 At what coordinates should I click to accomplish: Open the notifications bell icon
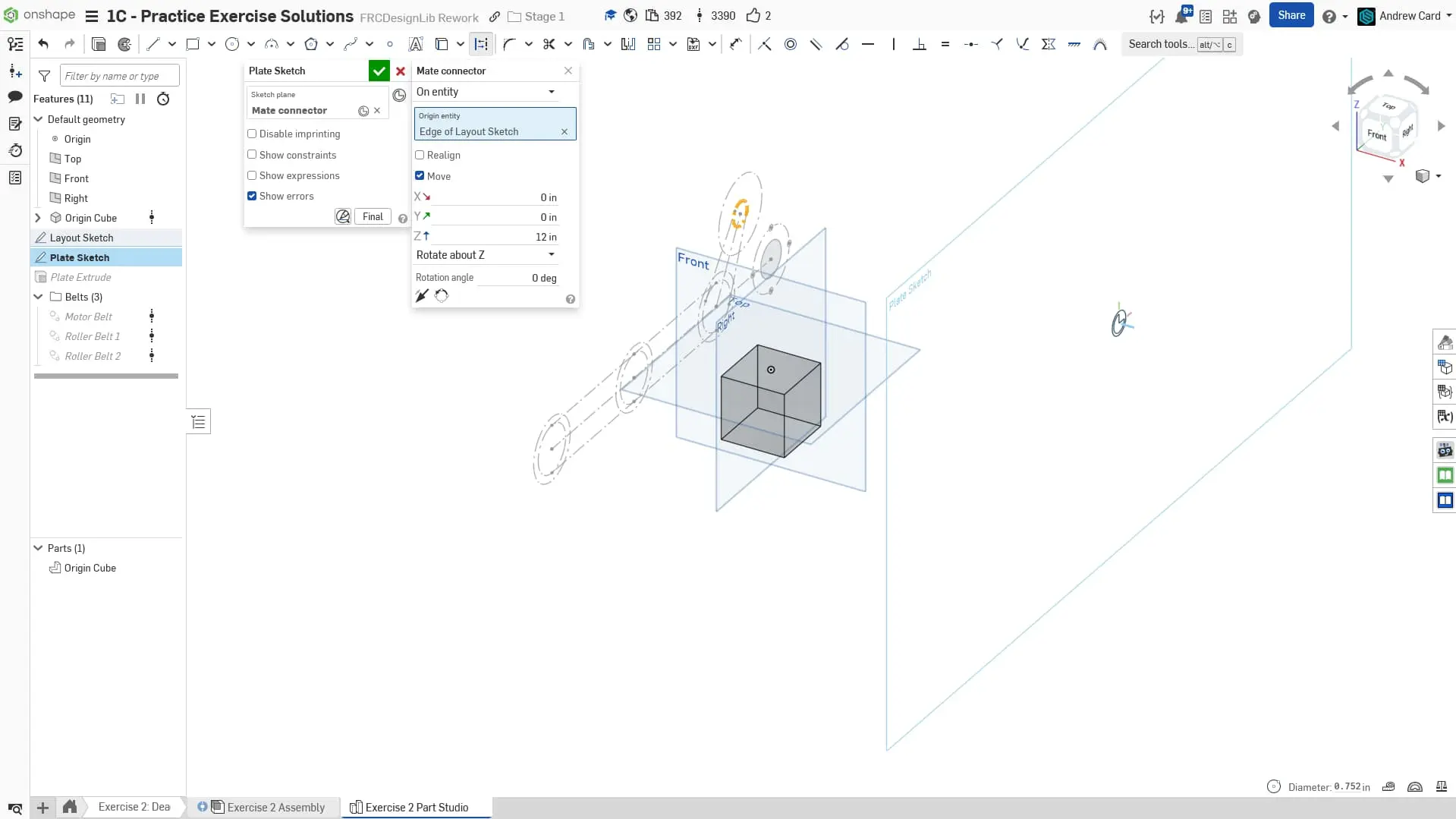tap(1181, 16)
